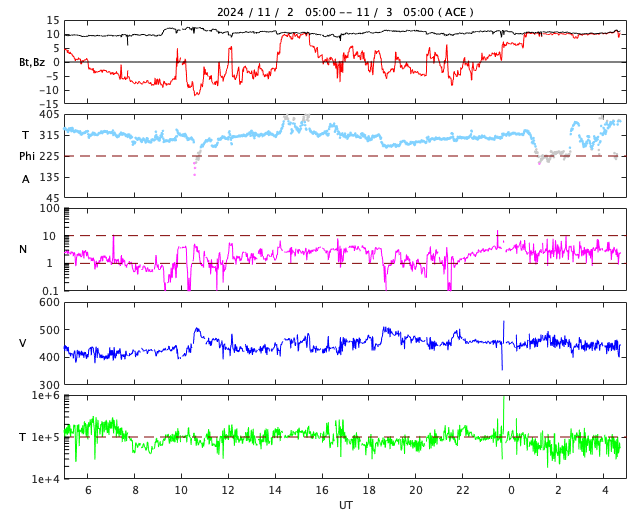Image resolution: width=640 pixels, height=512 pixels.
Task: Click the '45' tick label
Action: click(53, 198)
